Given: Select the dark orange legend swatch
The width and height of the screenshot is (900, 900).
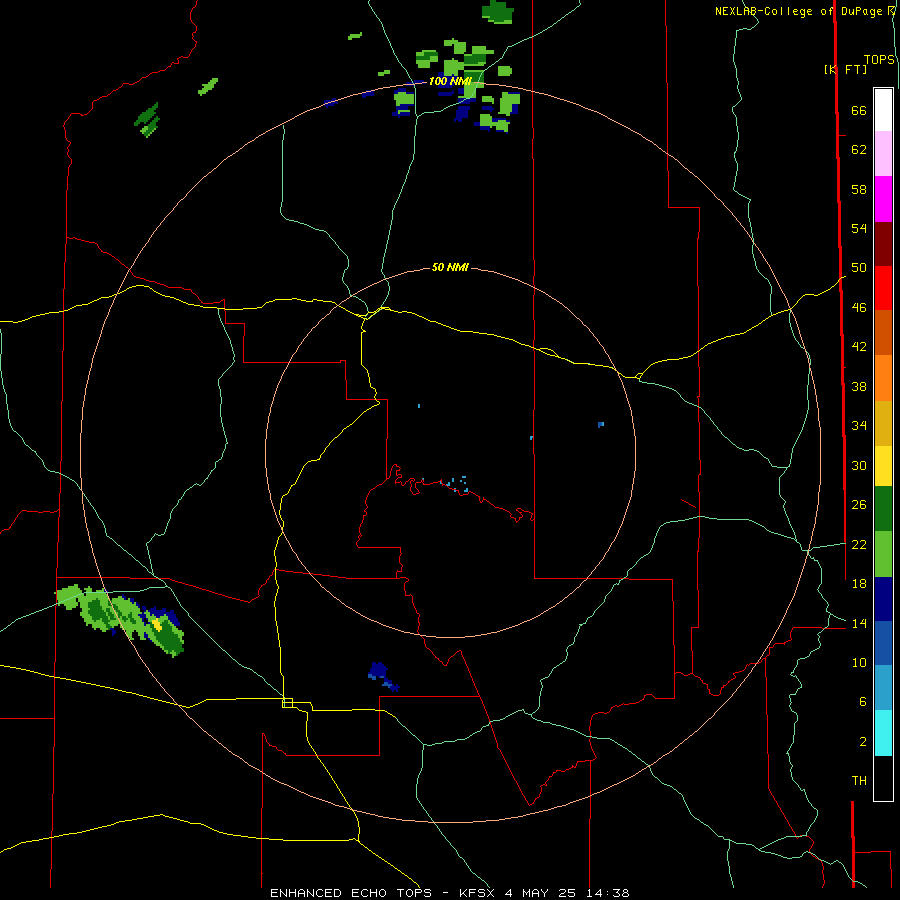Looking at the screenshot, I should click(883, 333).
